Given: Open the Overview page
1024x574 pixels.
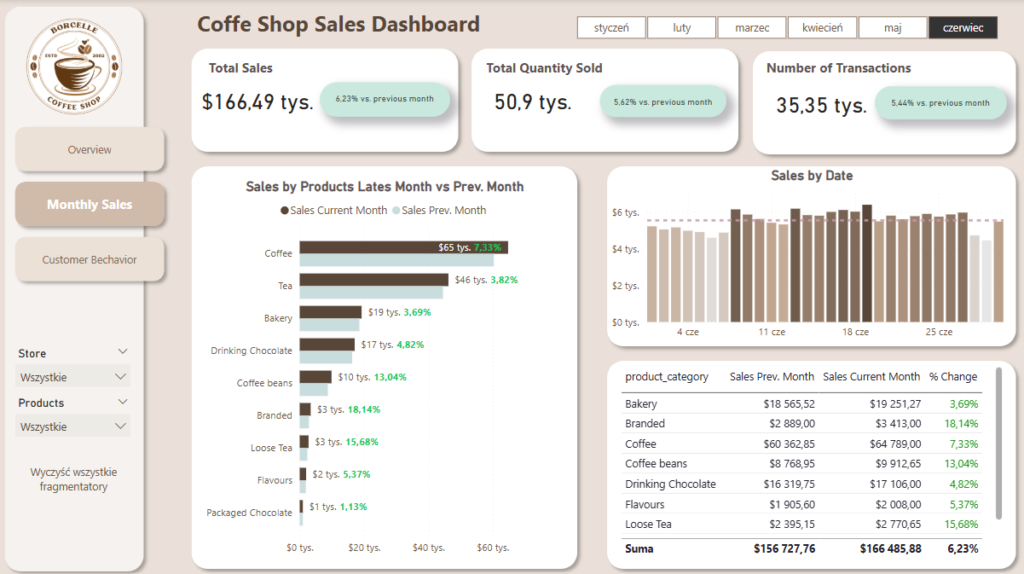Looking at the screenshot, I should tap(89, 150).
